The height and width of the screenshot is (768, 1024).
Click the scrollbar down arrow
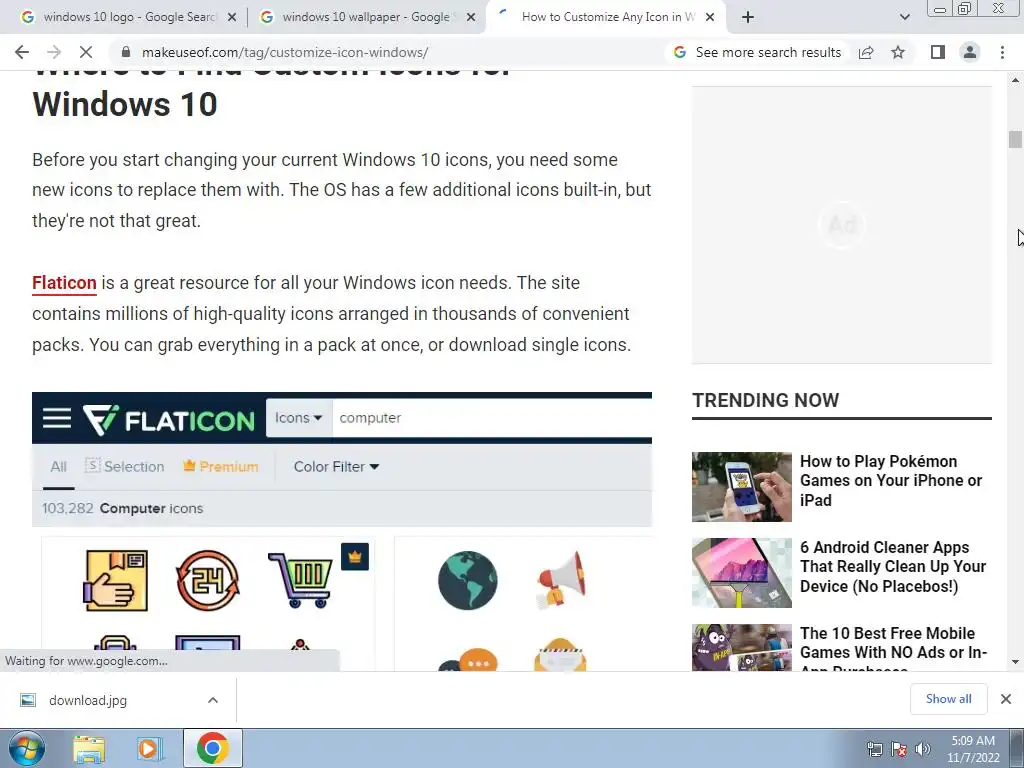click(1015, 662)
